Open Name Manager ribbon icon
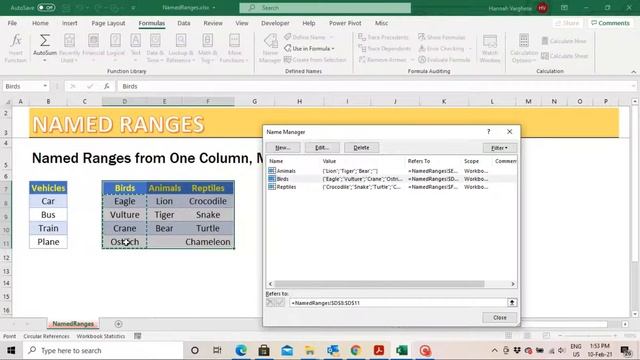The image size is (640, 360). click(270, 41)
